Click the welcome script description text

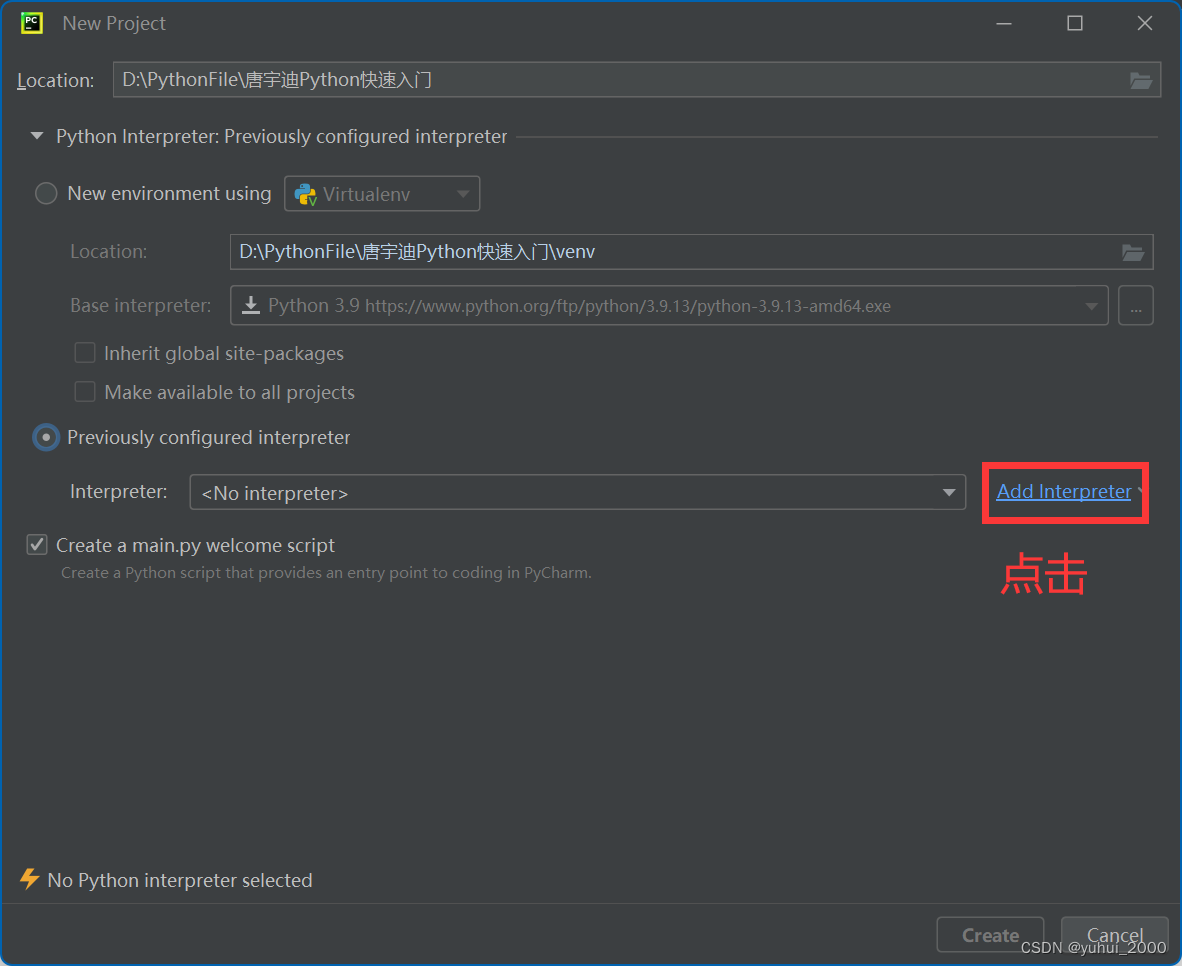326,573
